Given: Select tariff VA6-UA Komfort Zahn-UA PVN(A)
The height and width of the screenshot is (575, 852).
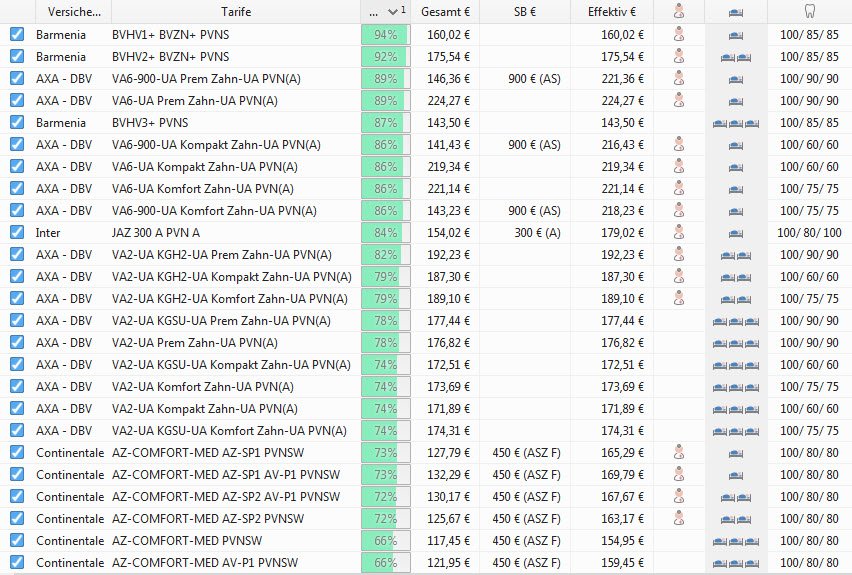Looking at the screenshot, I should (x=203, y=189).
